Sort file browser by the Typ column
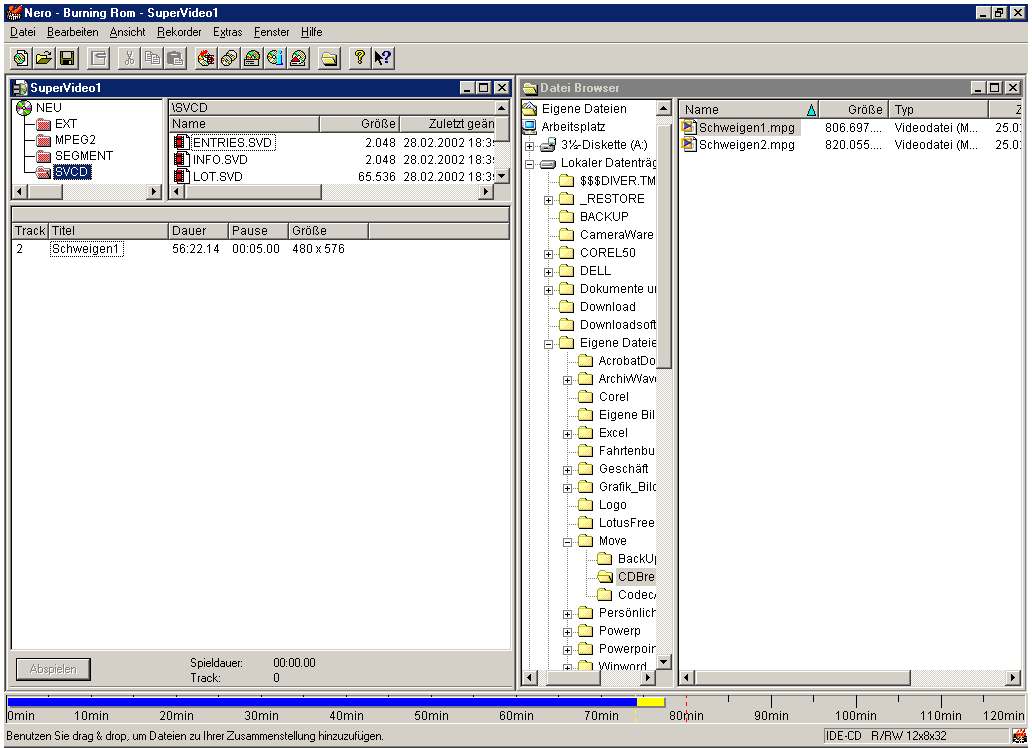 [x=938, y=109]
